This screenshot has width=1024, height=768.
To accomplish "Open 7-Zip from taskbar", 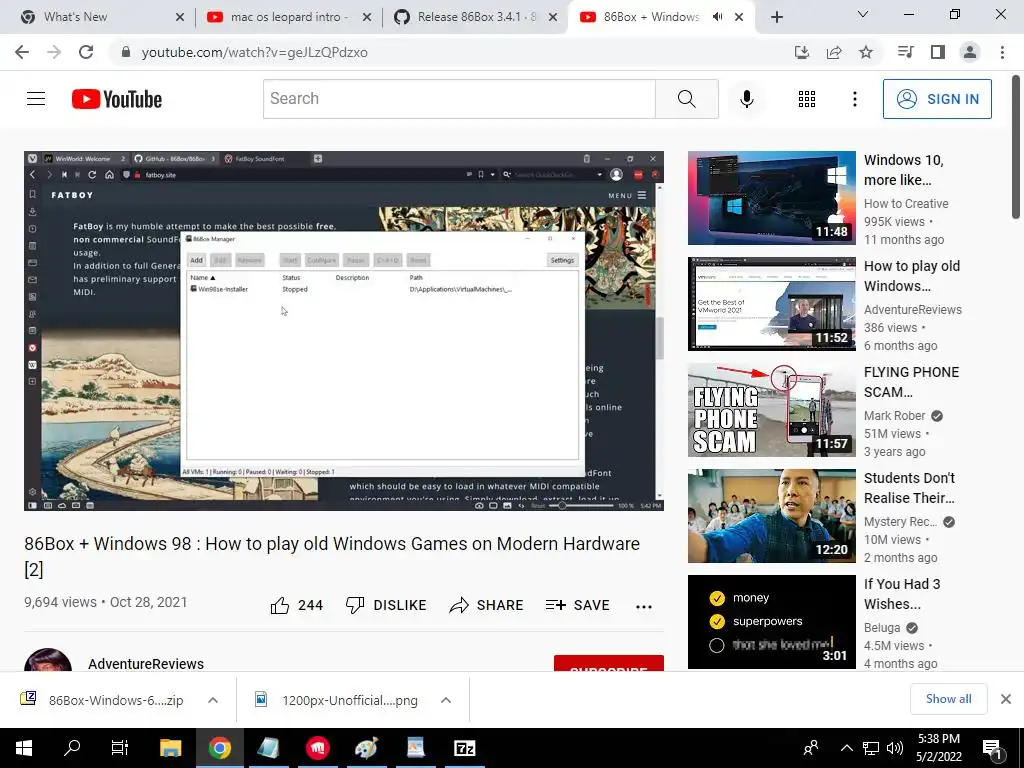I will 464,748.
